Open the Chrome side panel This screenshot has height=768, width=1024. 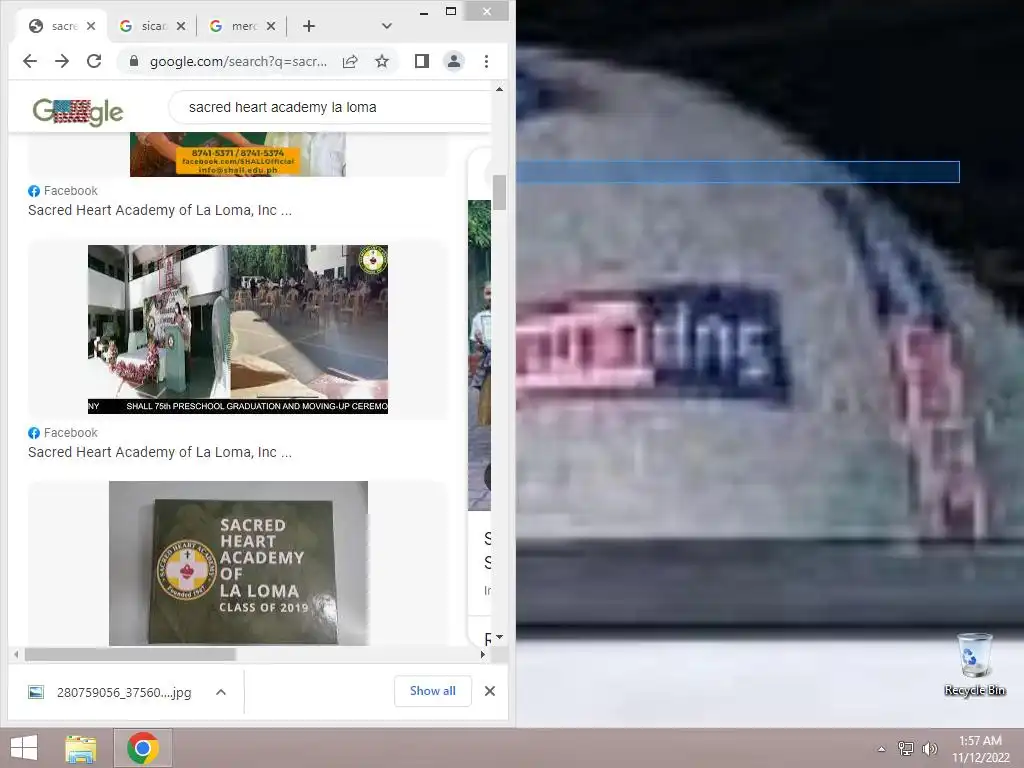tap(422, 61)
